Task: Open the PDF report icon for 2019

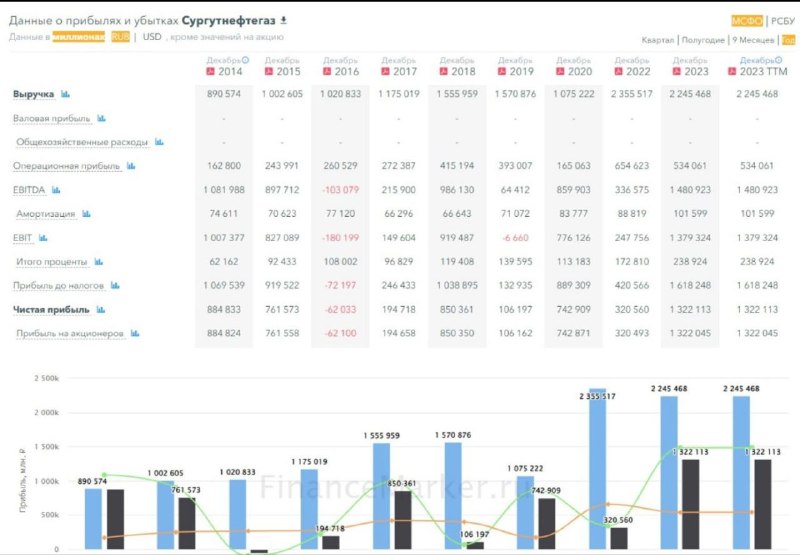Action: (502, 71)
